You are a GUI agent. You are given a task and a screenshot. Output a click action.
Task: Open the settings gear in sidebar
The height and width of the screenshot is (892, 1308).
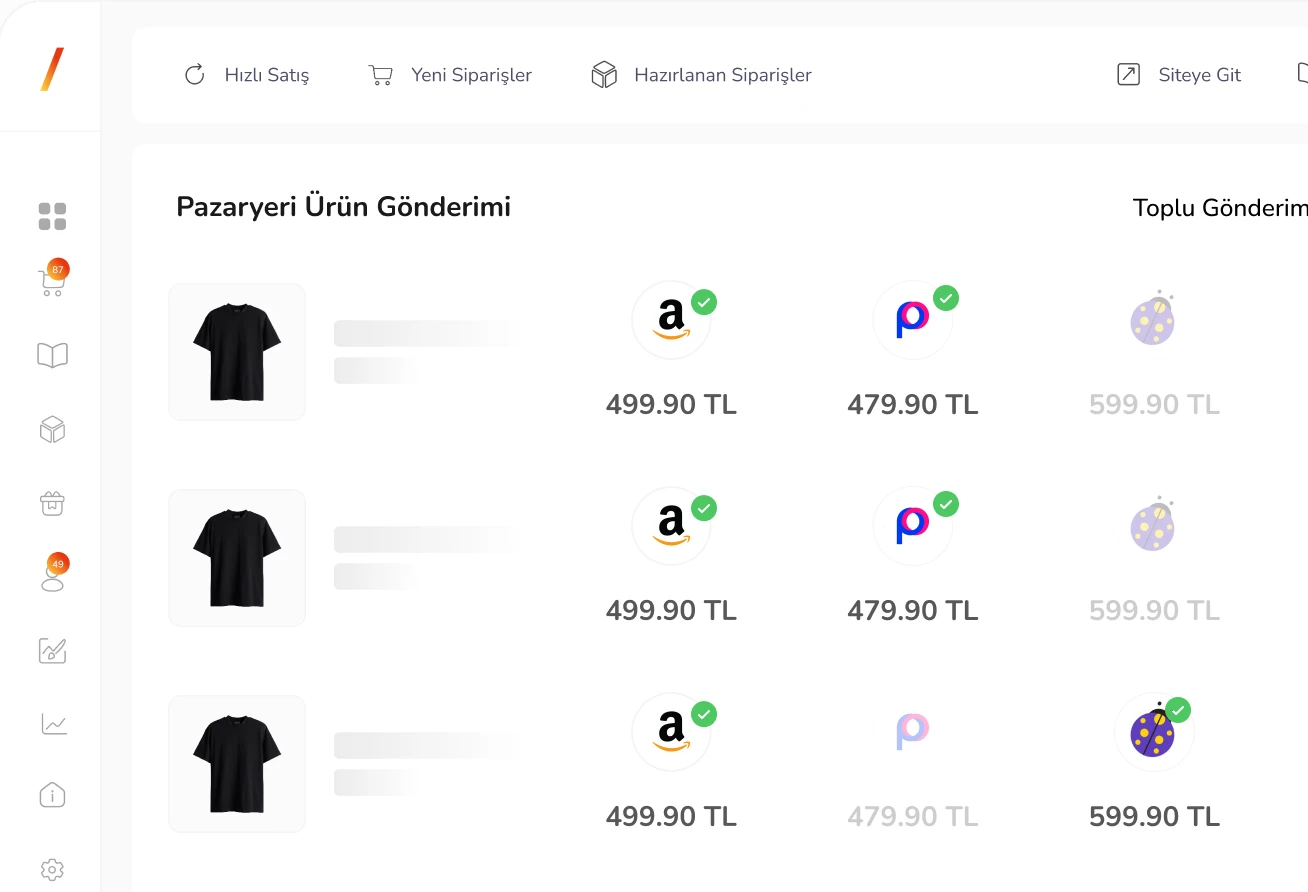coord(52,869)
